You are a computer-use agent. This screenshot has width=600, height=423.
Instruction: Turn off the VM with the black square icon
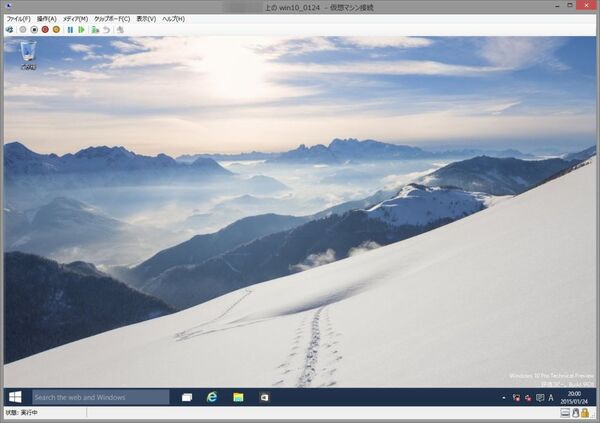(x=34, y=29)
